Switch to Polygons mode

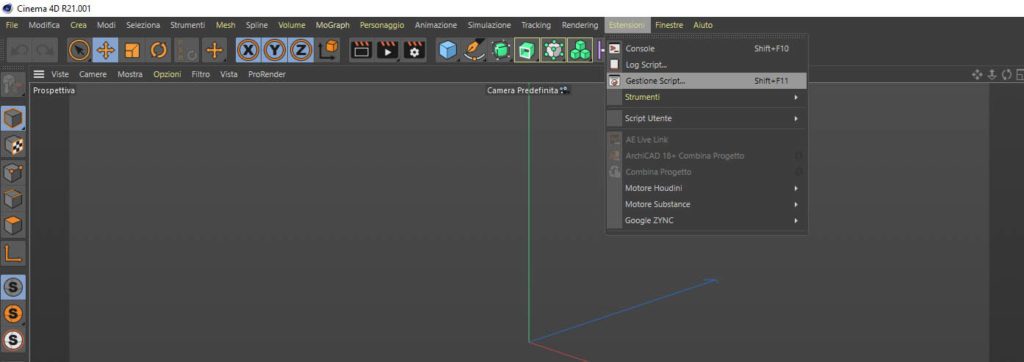pyautogui.click(x=14, y=226)
